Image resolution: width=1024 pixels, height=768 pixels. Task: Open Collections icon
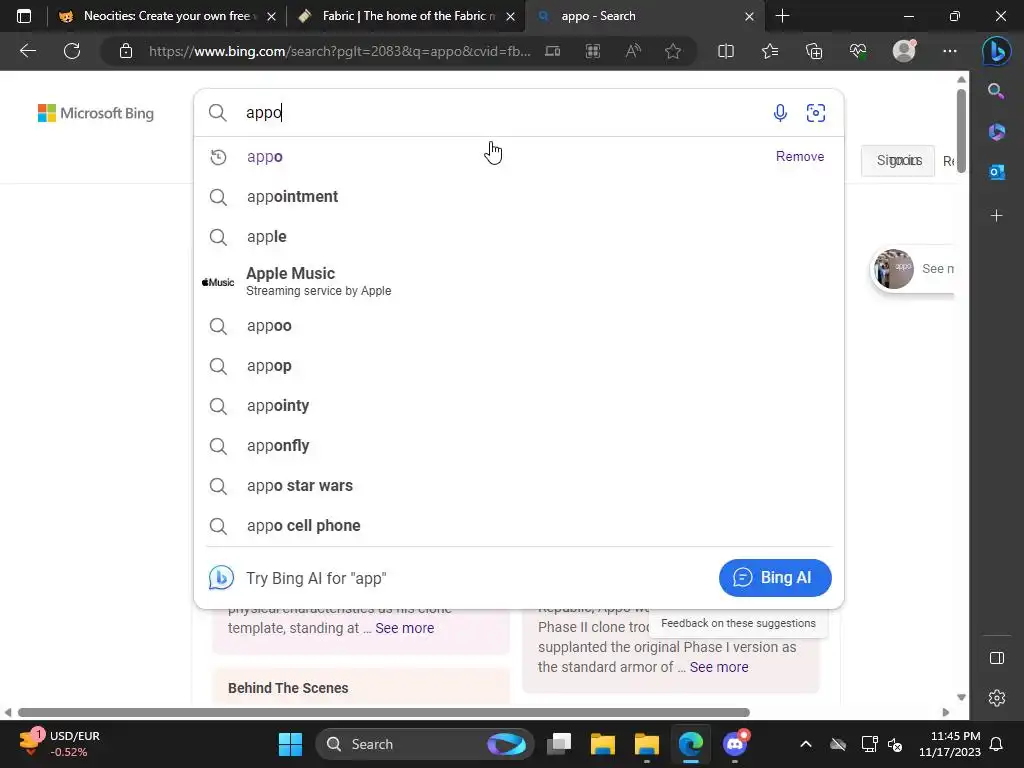coord(814,51)
